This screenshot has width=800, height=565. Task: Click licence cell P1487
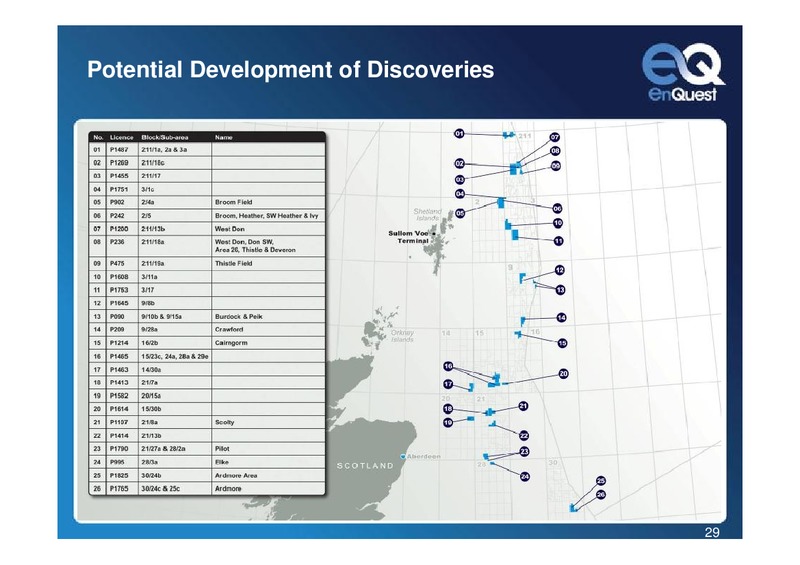[x=122, y=150]
